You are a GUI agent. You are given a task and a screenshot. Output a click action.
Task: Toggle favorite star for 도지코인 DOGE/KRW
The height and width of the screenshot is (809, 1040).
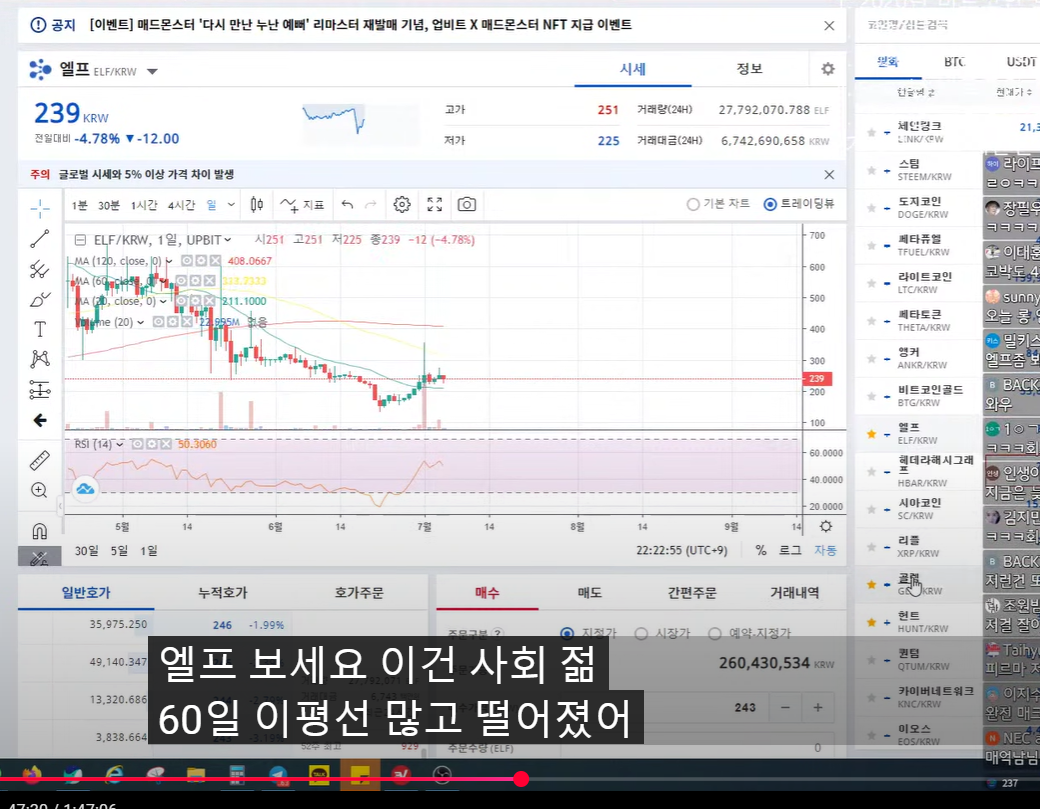(871, 208)
